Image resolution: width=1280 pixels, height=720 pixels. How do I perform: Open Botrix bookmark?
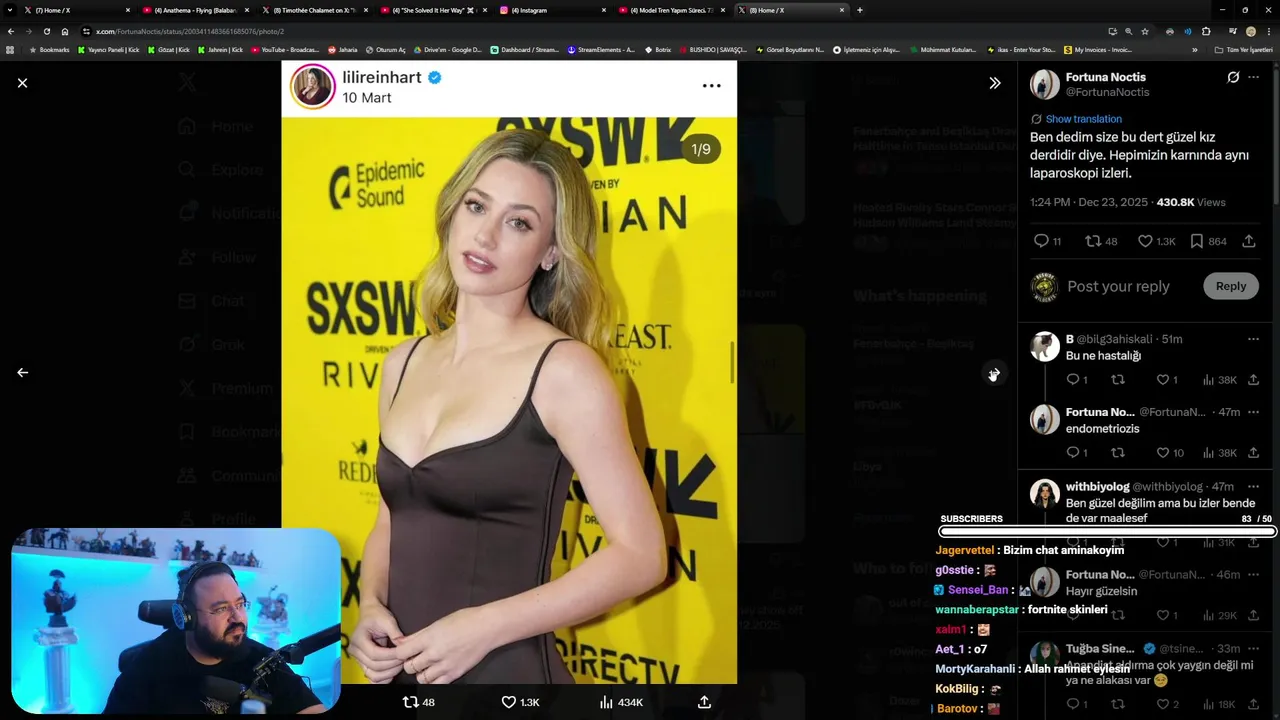658,49
